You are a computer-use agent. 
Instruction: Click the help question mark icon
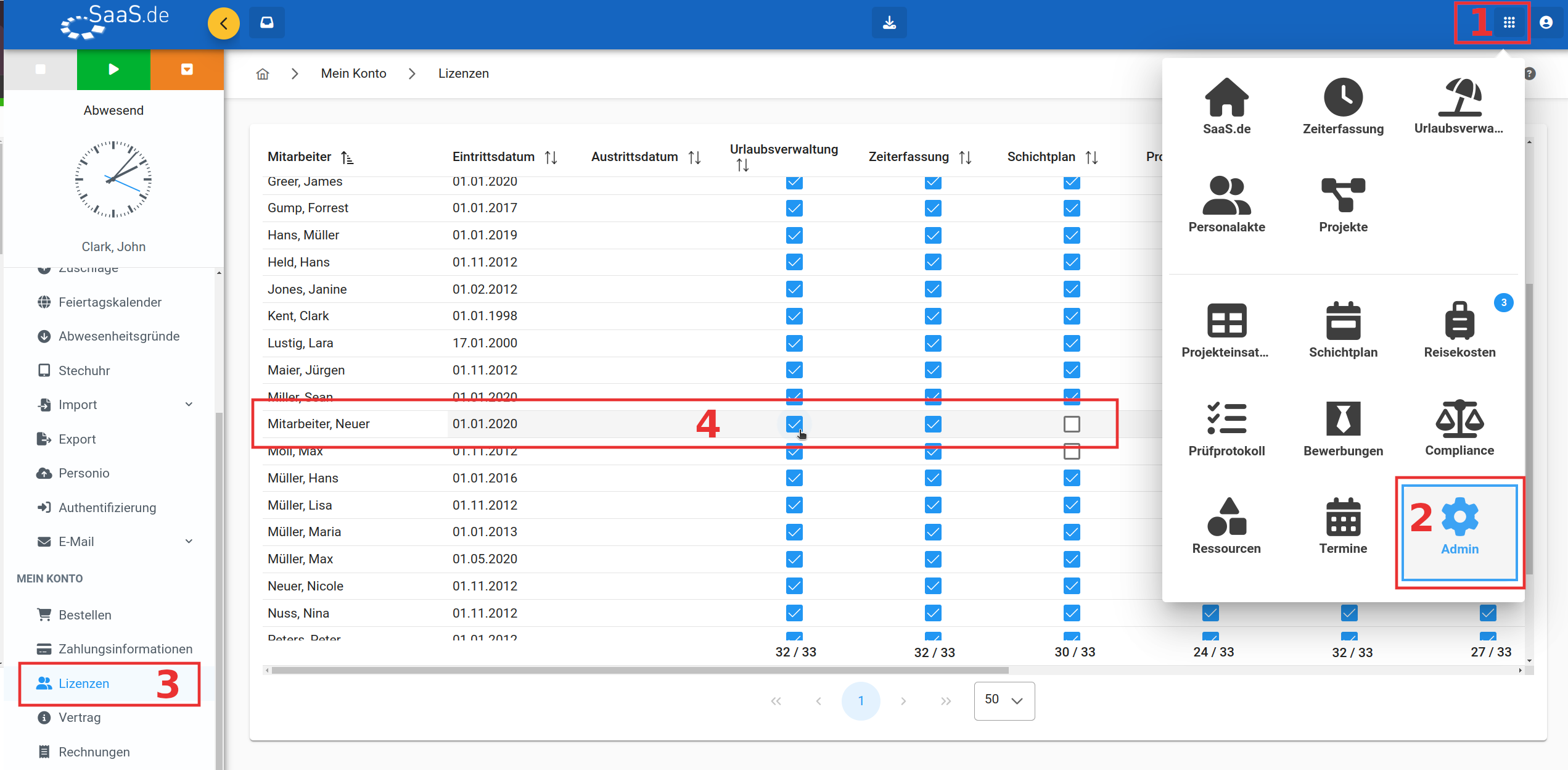1530,74
